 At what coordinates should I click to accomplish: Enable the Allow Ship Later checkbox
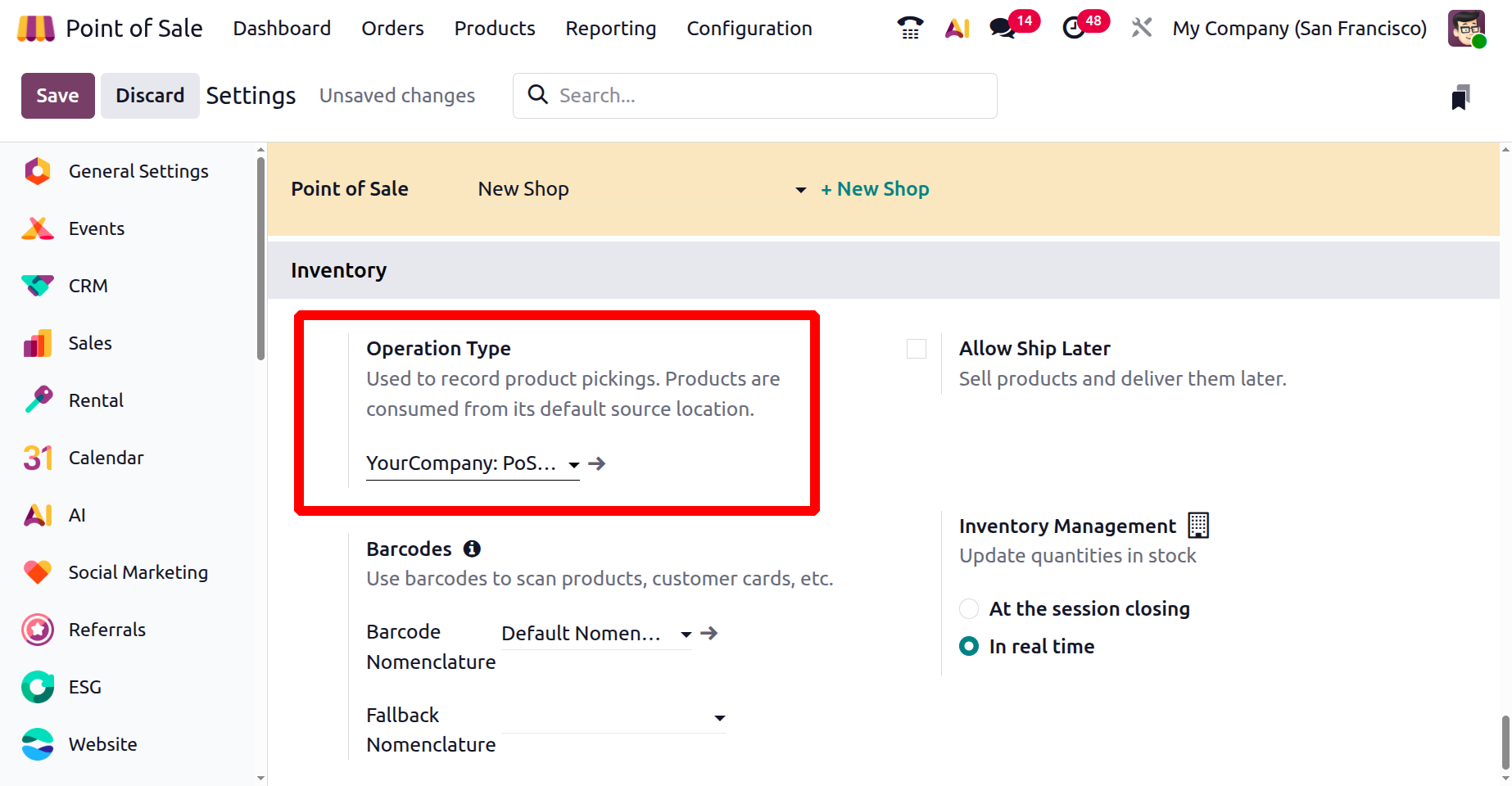pyautogui.click(x=917, y=349)
